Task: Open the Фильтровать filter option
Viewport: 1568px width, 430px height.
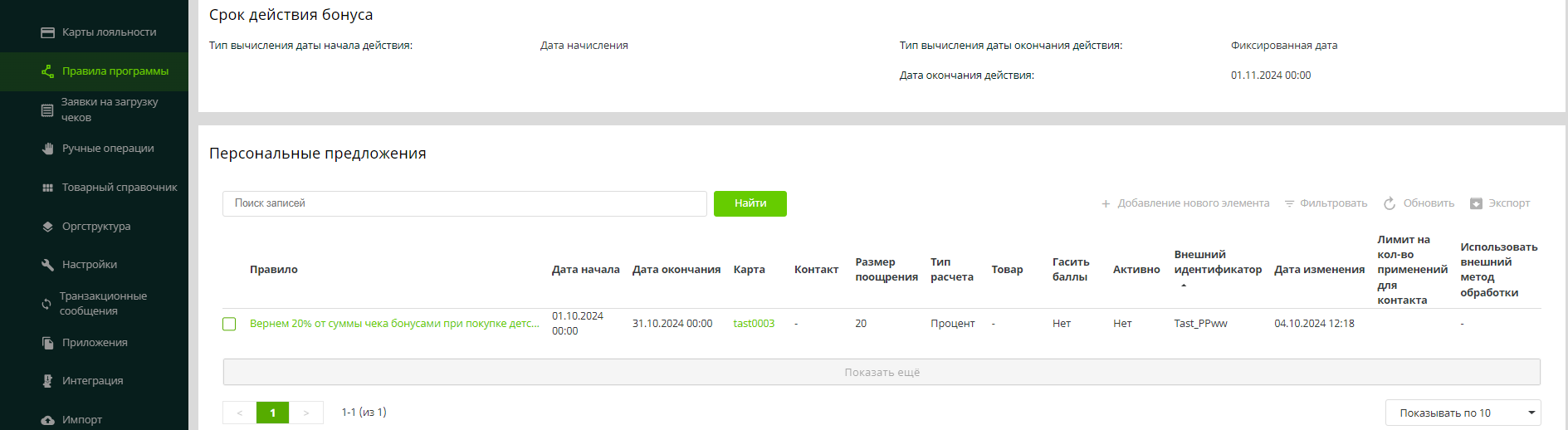Action: click(1326, 203)
